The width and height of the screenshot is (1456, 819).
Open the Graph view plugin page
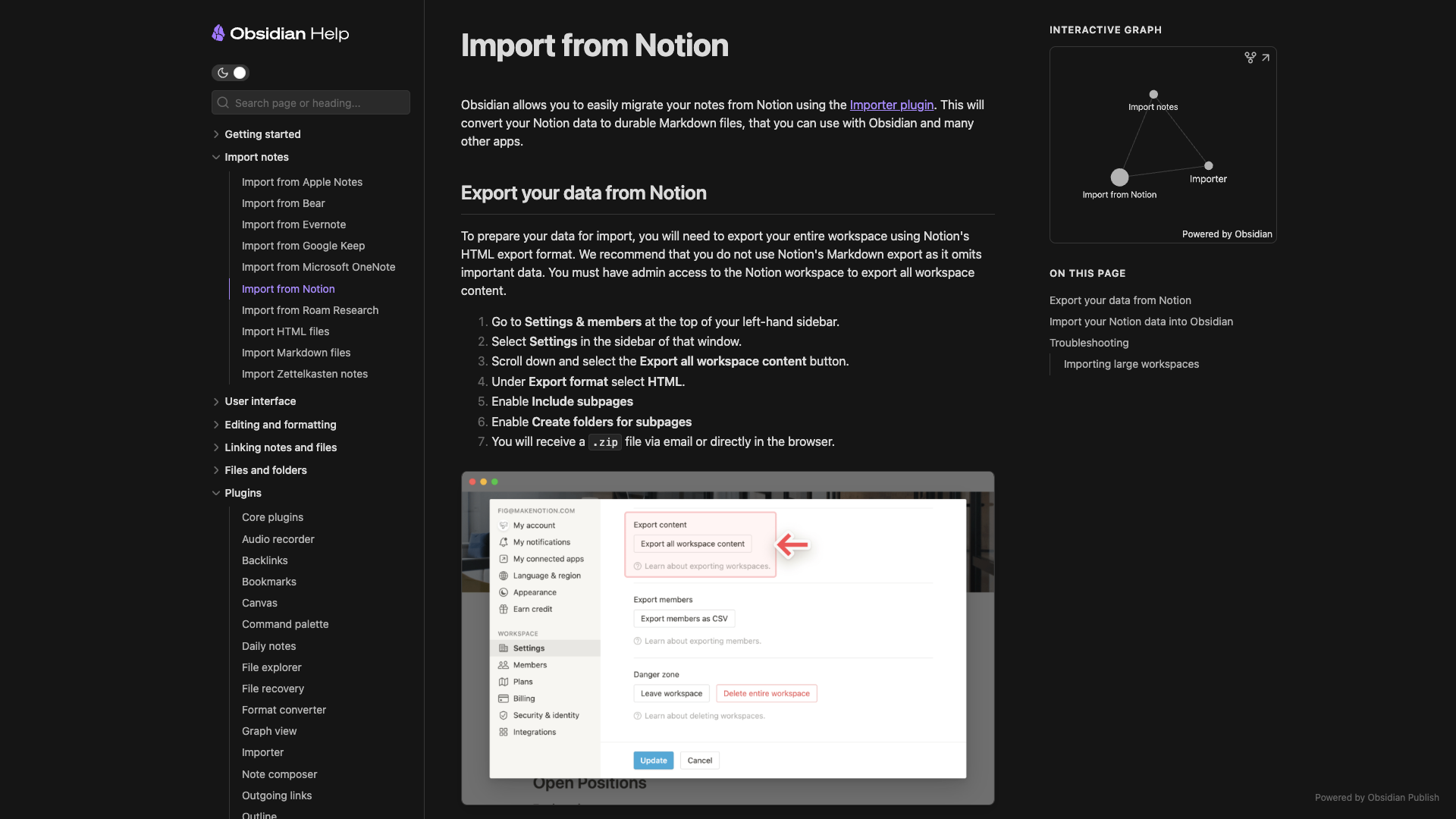point(269,731)
